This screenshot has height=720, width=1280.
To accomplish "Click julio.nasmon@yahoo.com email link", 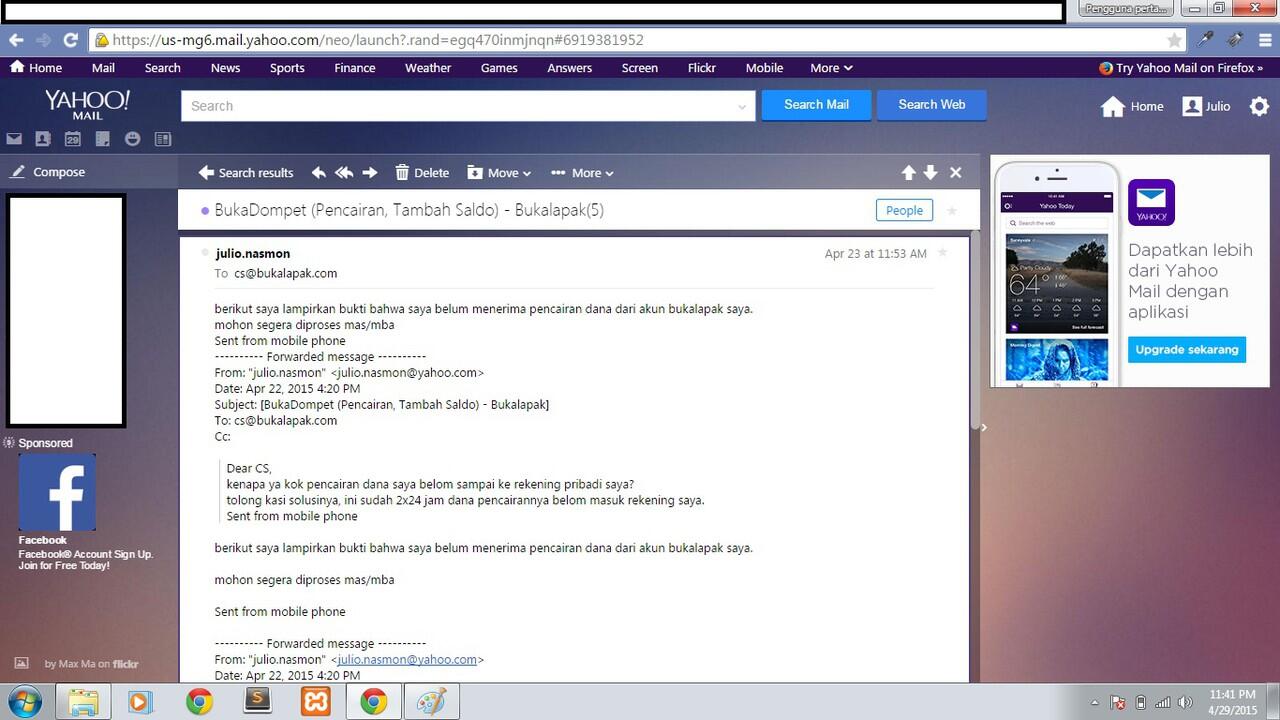I will tap(407, 660).
